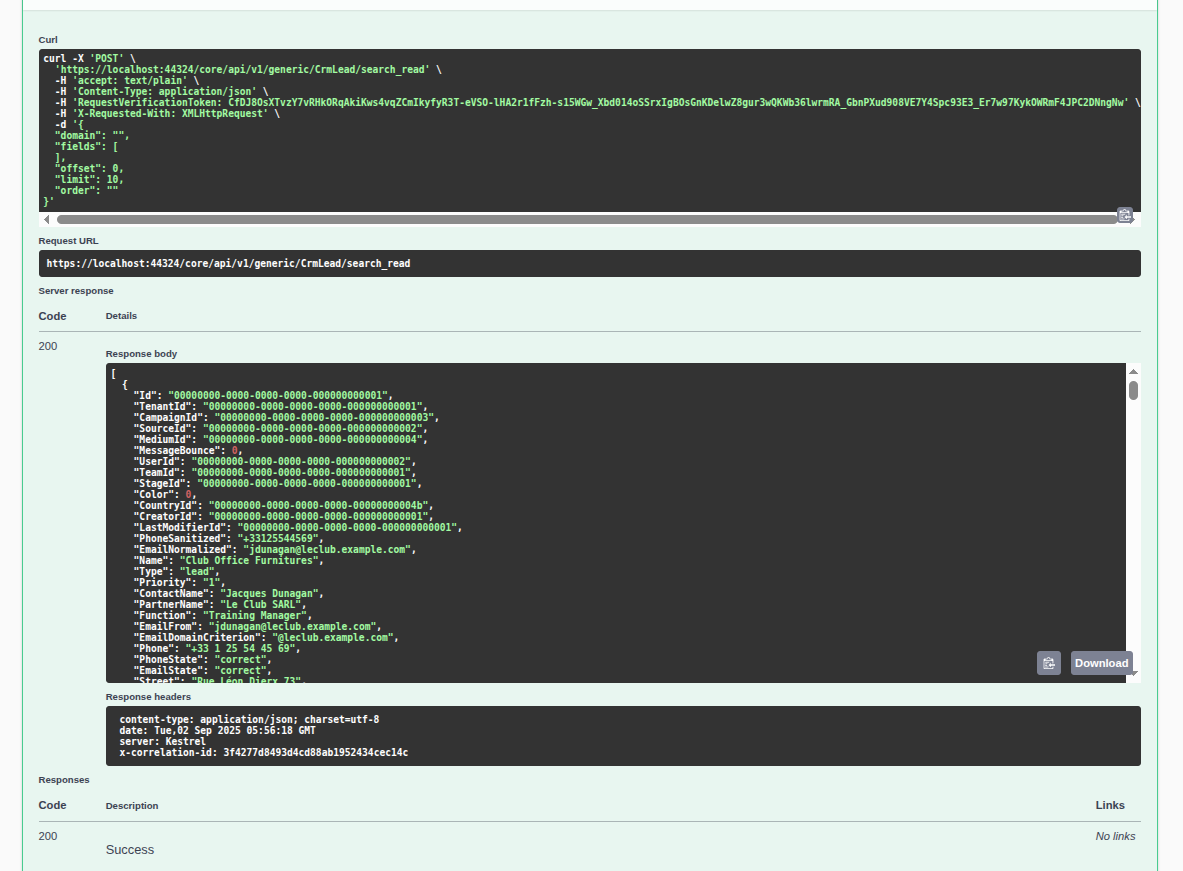Click the "MessageBounce": 0 line
This screenshot has height=871, width=1183.
(x=188, y=451)
